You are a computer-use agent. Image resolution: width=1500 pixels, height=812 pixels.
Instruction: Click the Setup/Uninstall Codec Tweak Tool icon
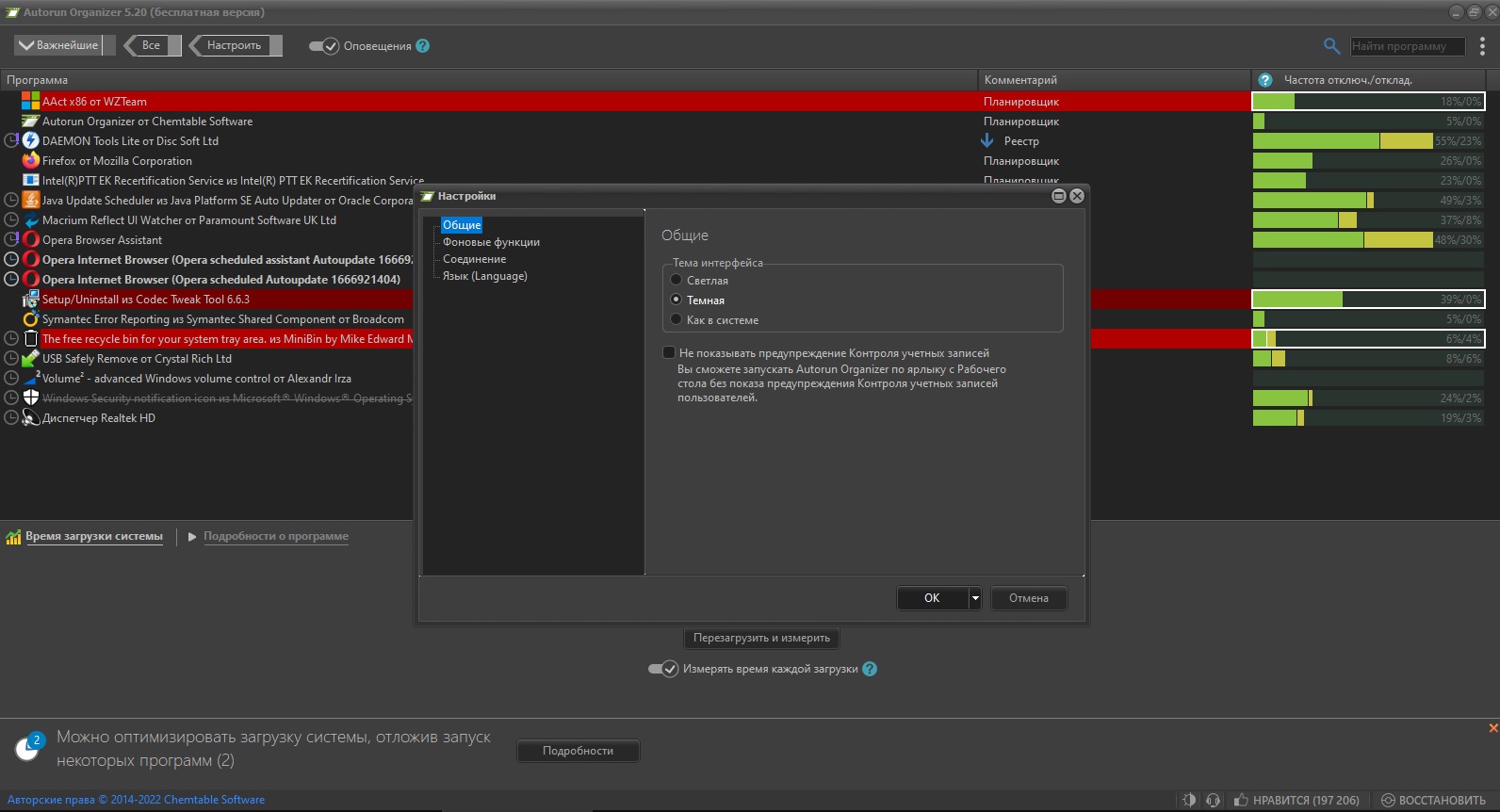click(30, 299)
